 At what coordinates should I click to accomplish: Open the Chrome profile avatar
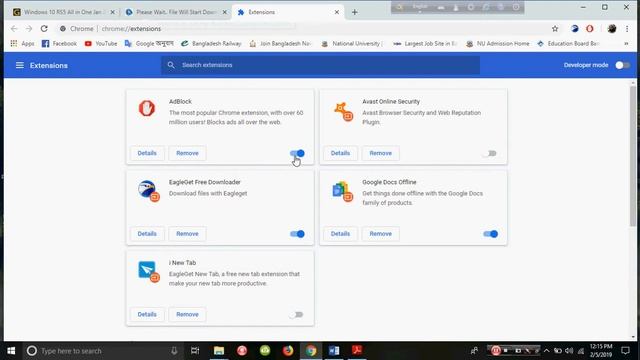tap(611, 29)
